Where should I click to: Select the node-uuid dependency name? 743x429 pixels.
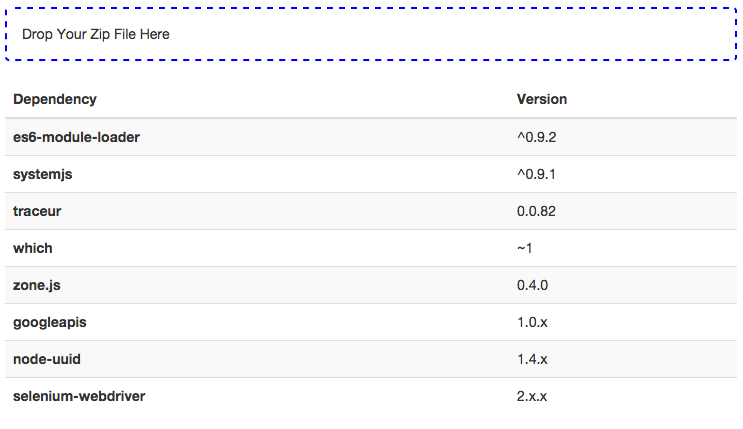click(46, 359)
